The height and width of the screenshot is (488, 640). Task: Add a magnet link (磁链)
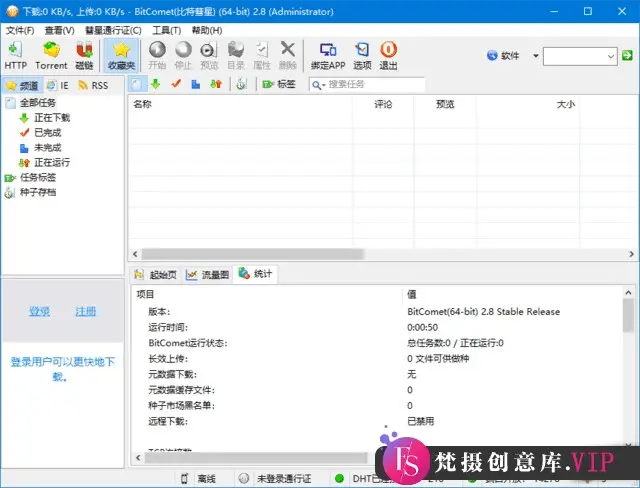[x=84, y=55]
